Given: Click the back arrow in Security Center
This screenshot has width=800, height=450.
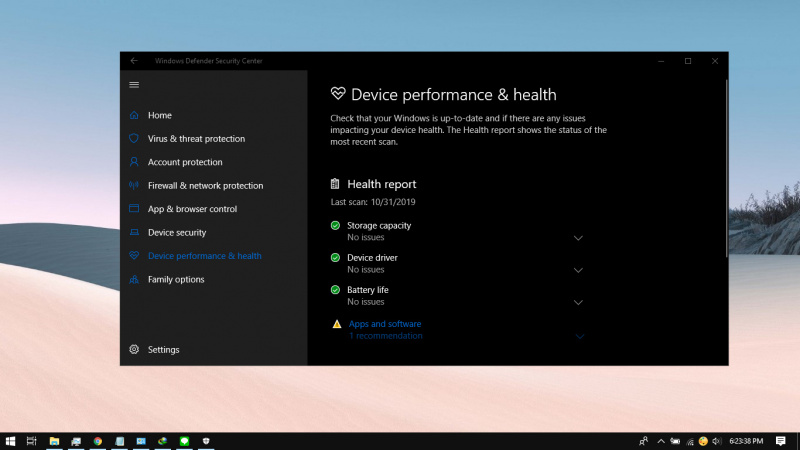Looking at the screenshot, I should [134, 61].
